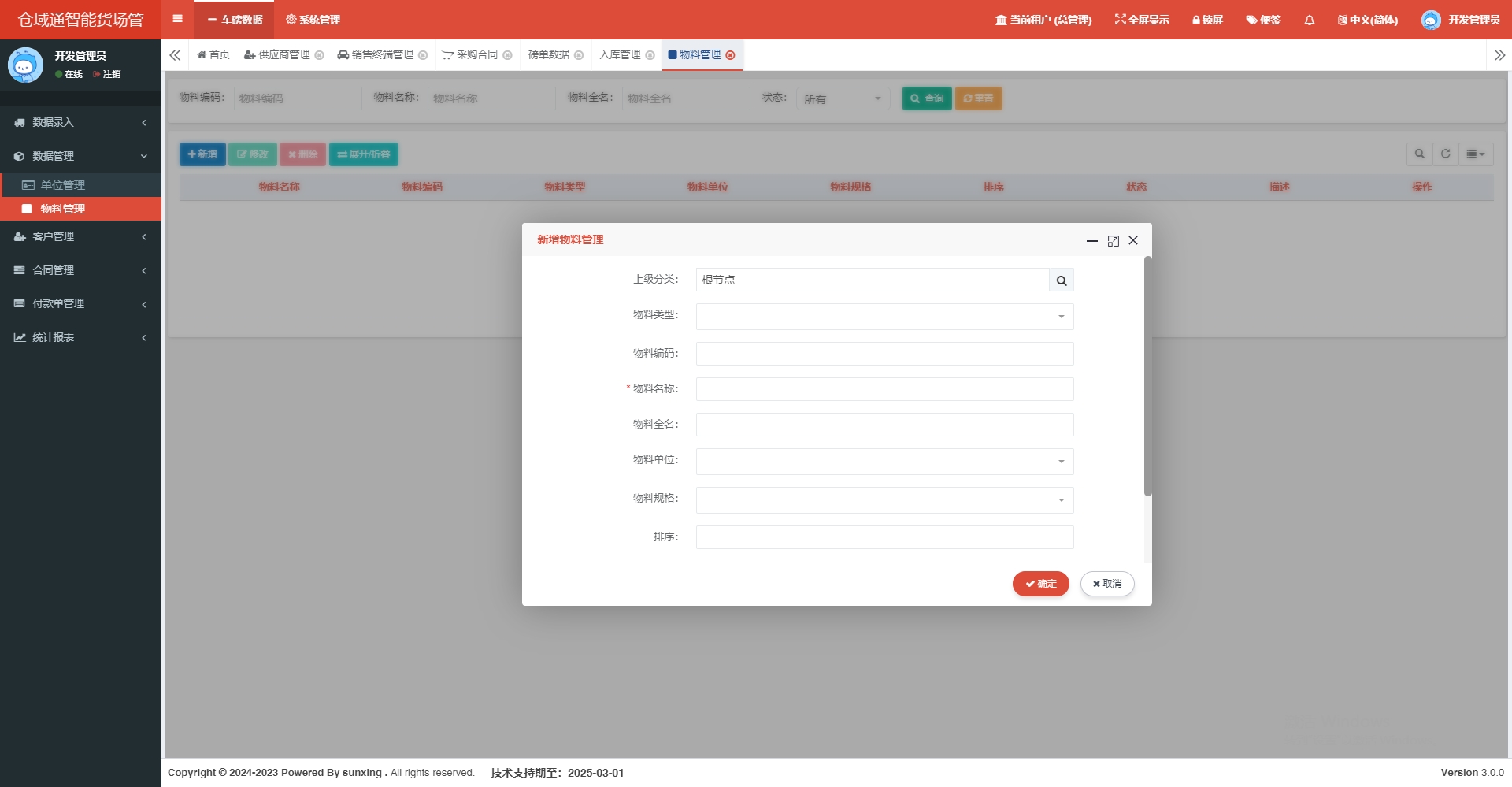Click the 全屏显示 fullscreen icon
The height and width of the screenshot is (787, 1512).
(x=1120, y=20)
